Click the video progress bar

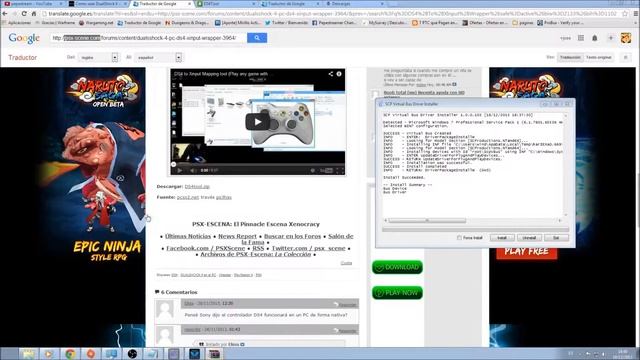click(258, 164)
